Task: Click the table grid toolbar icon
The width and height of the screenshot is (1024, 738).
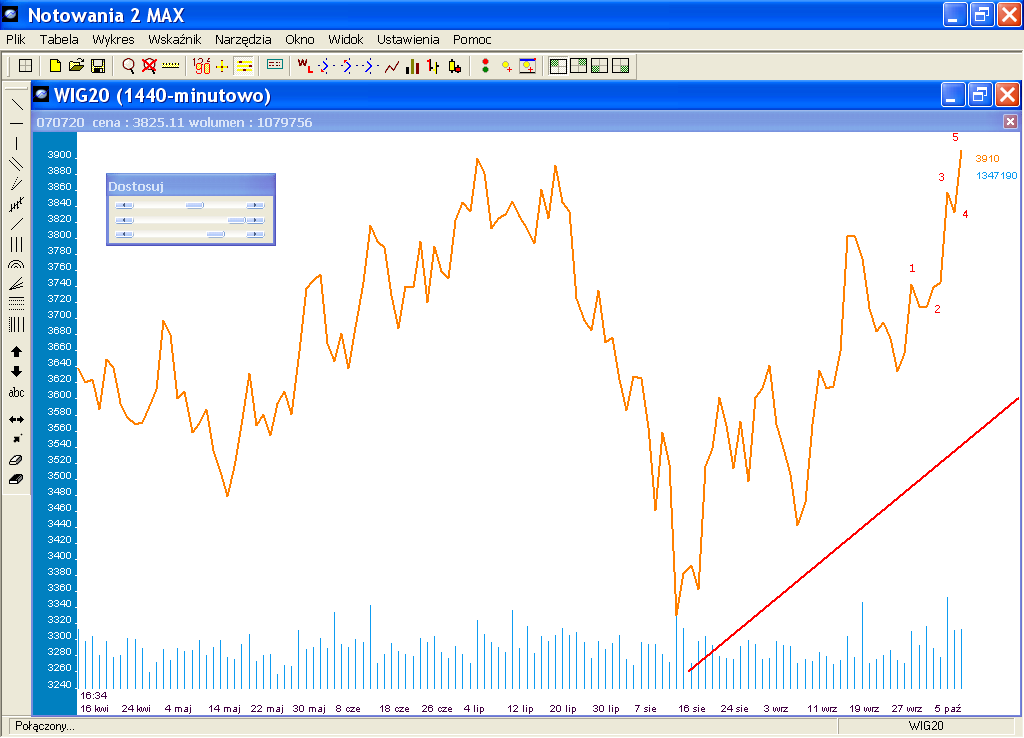Action: pos(25,65)
